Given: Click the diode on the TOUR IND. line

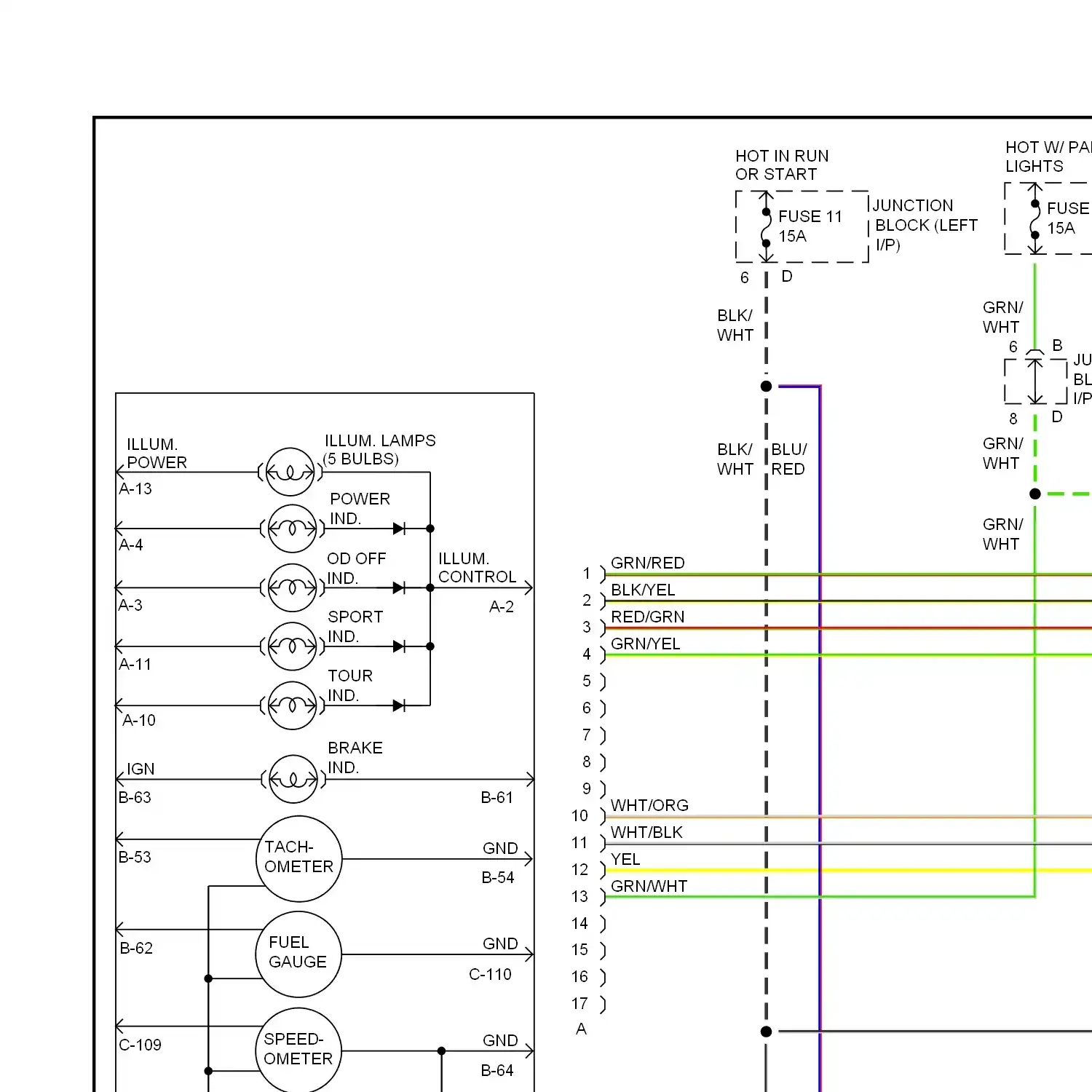Looking at the screenshot, I should 399,705.
